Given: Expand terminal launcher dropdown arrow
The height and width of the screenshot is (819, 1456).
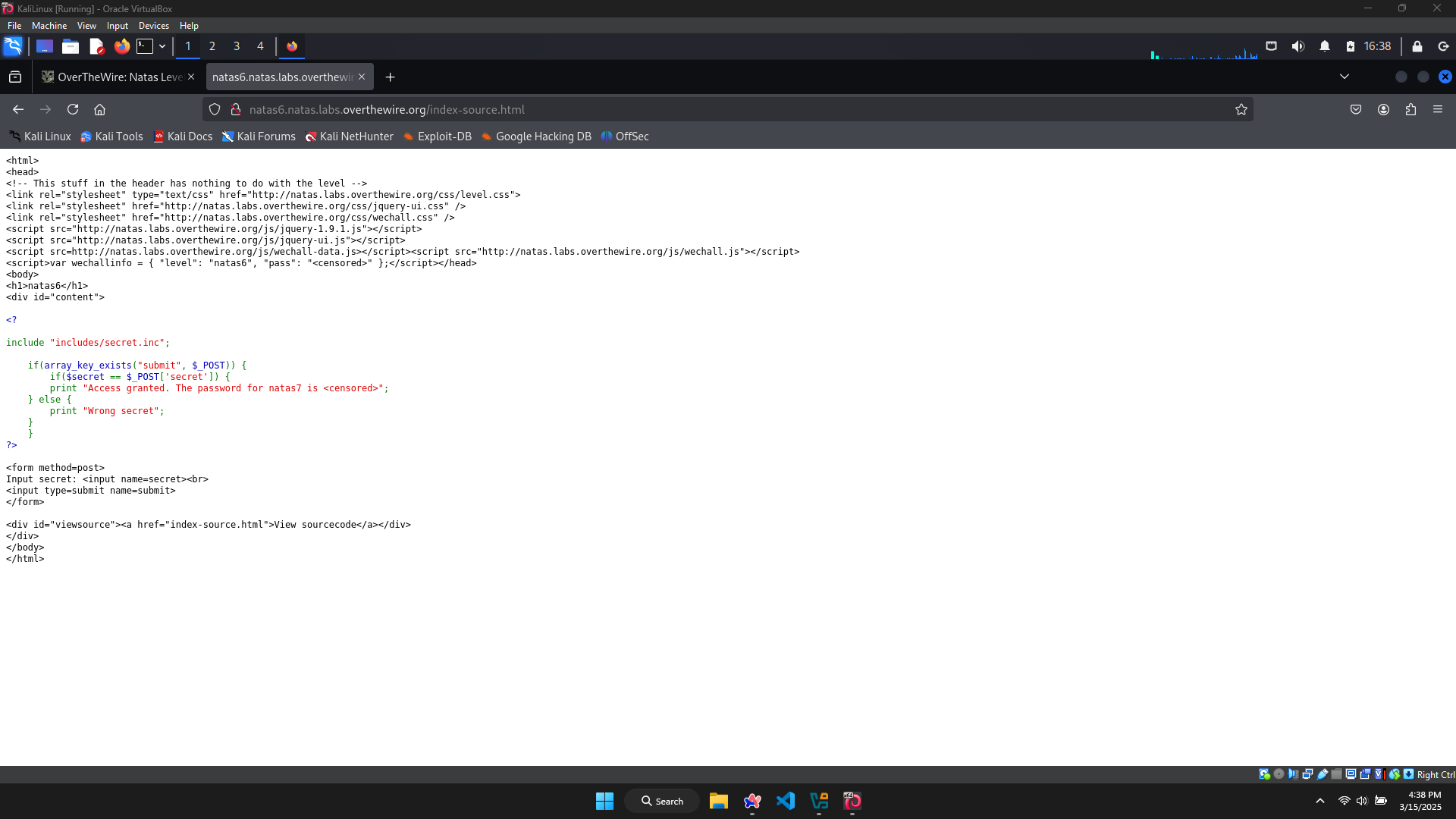Looking at the screenshot, I should 162,46.
